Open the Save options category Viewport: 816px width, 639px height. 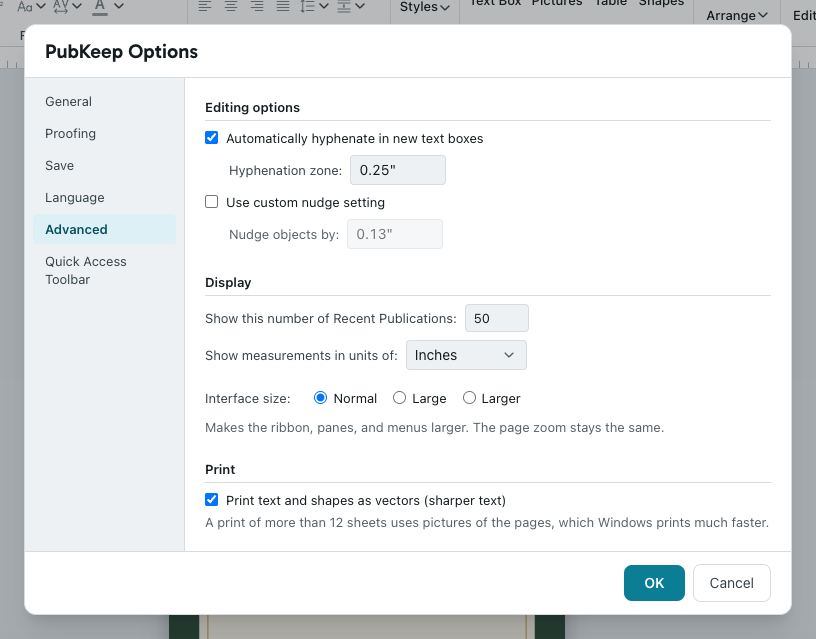tap(104, 165)
